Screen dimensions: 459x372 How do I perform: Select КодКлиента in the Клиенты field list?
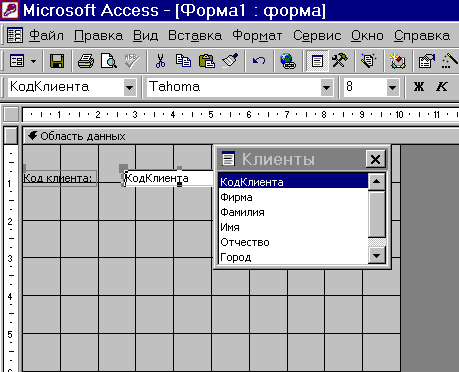click(293, 182)
